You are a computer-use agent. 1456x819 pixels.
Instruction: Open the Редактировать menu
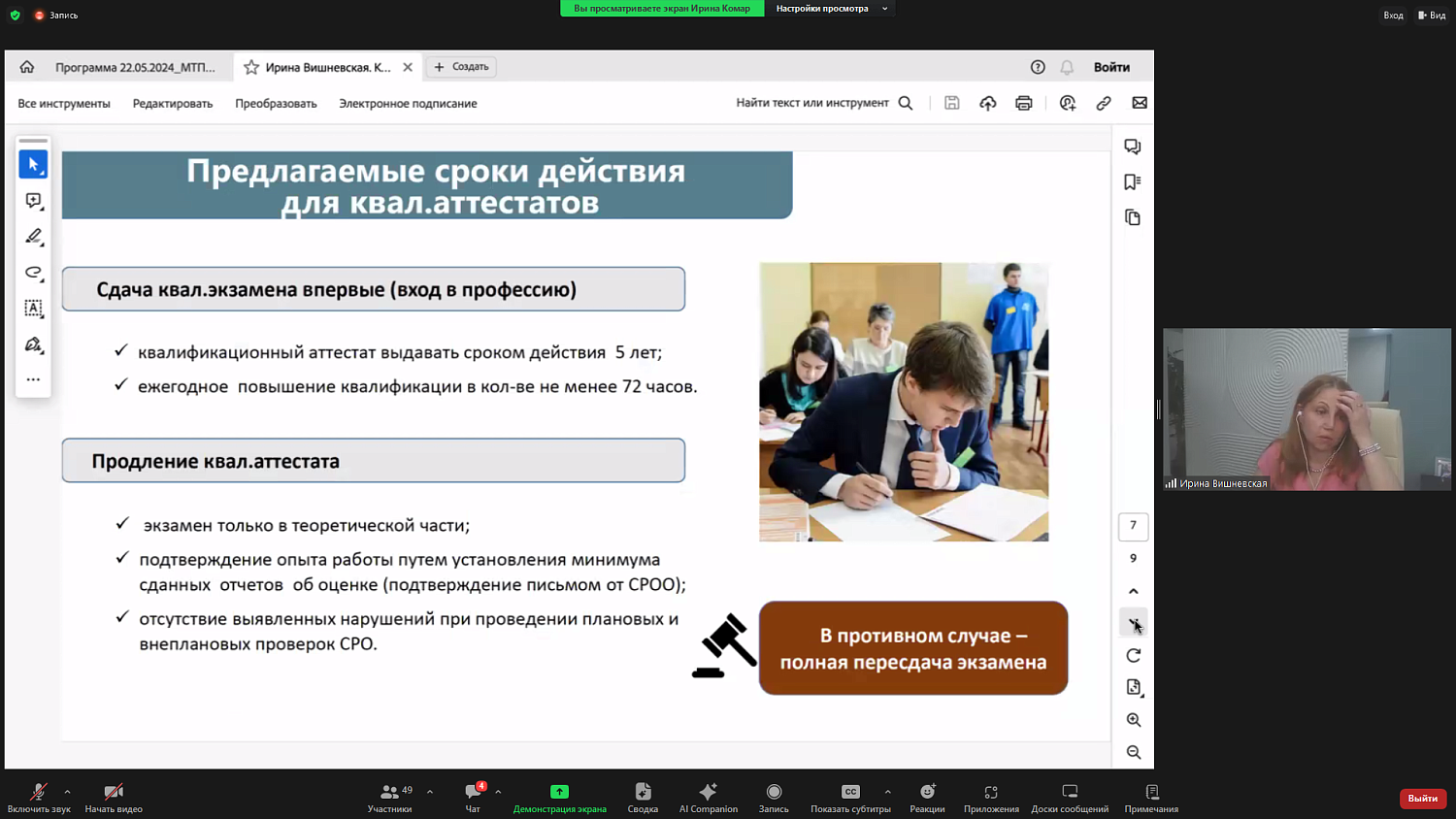[x=173, y=102]
